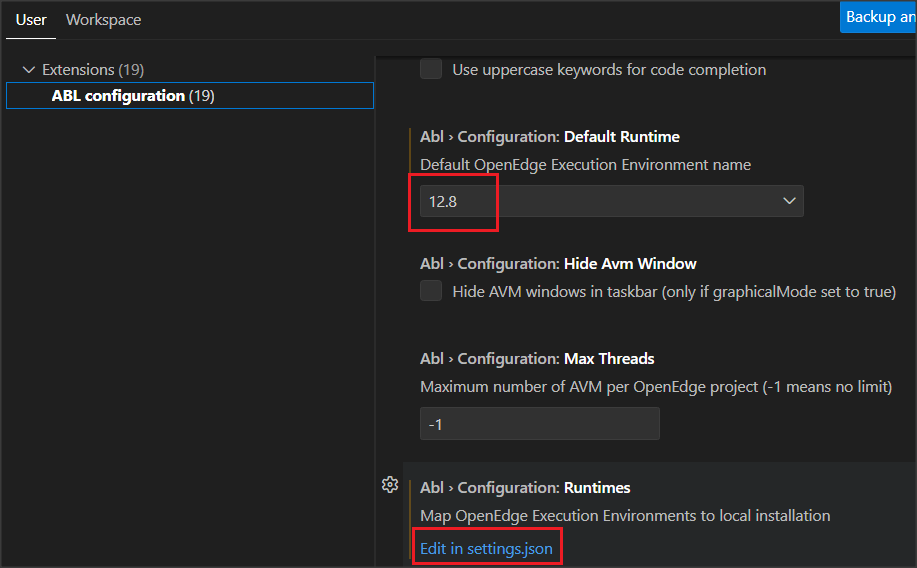The image size is (917, 568).
Task: Click the Hide Avm Window setting title
Action: (558, 264)
